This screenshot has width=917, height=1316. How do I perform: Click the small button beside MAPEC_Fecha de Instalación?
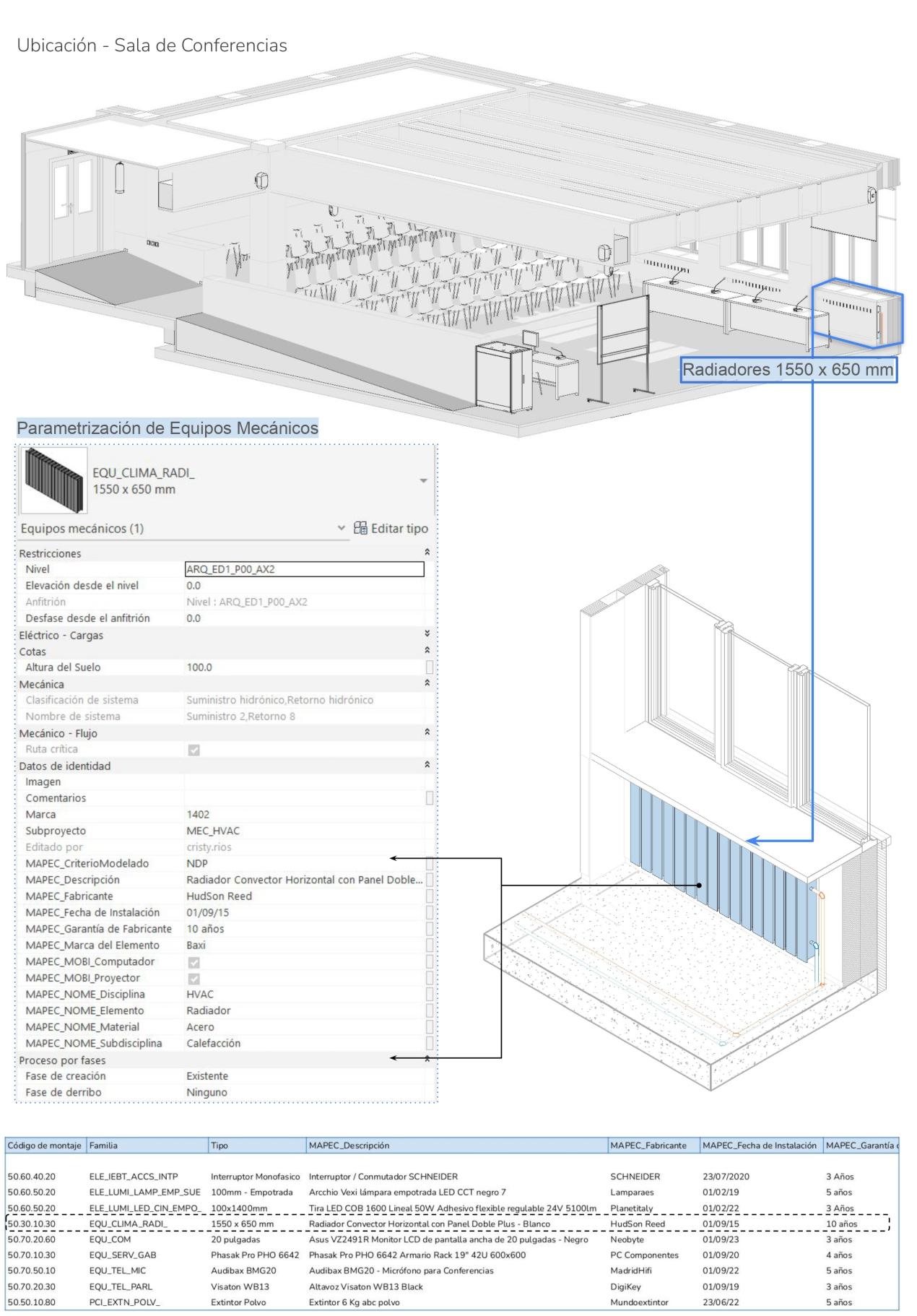[x=430, y=912]
